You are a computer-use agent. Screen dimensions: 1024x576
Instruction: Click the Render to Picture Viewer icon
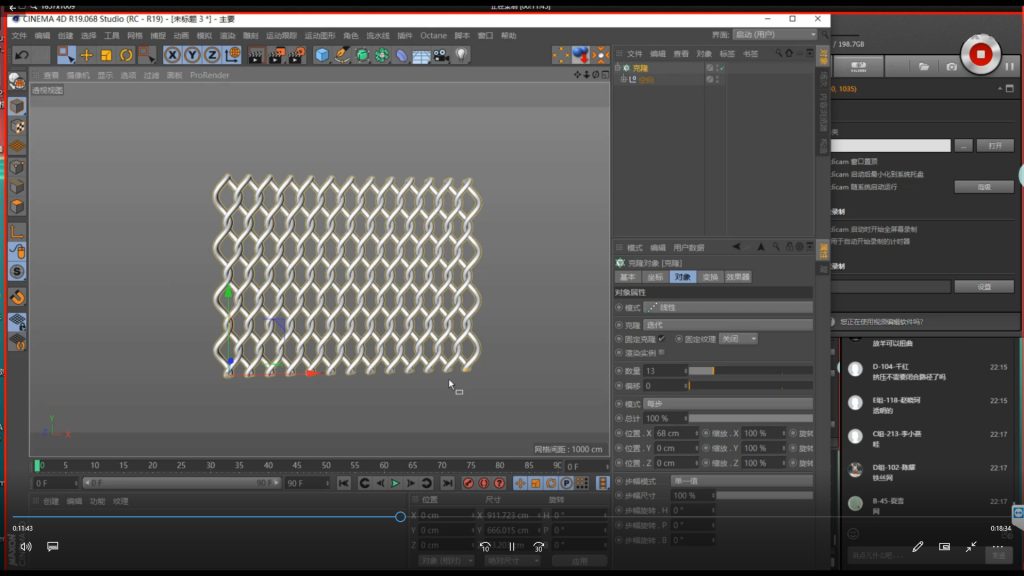pos(276,55)
